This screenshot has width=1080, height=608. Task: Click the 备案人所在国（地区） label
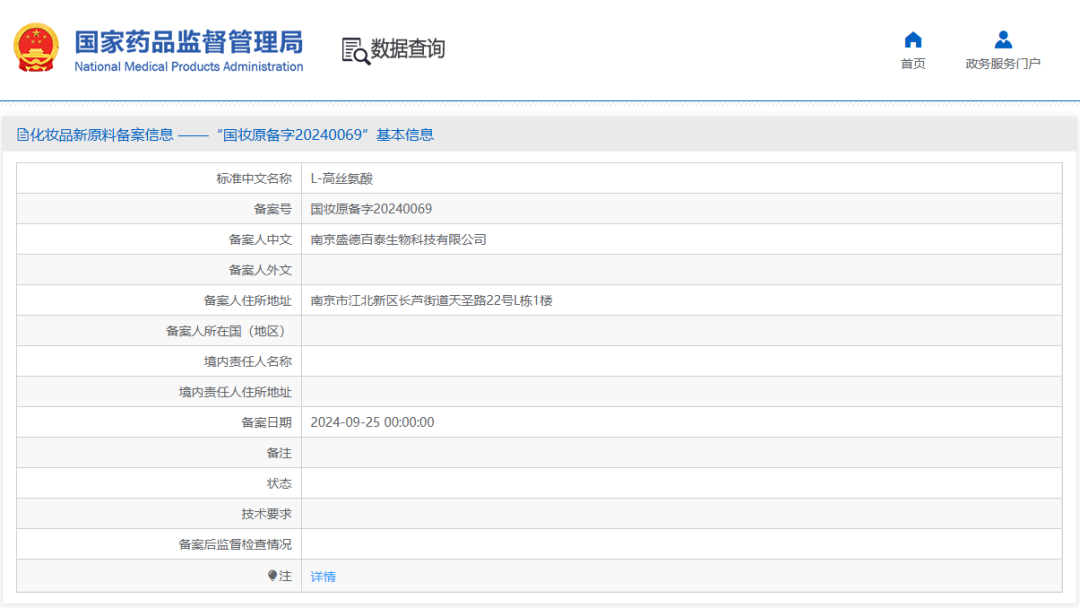coord(228,331)
